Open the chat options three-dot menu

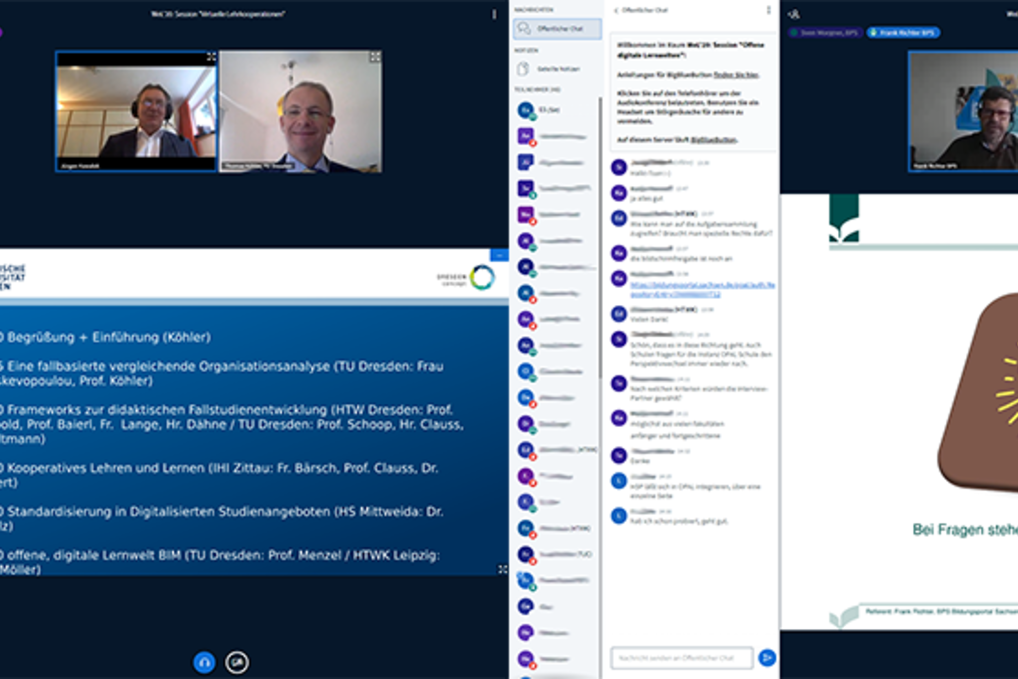pos(768,10)
